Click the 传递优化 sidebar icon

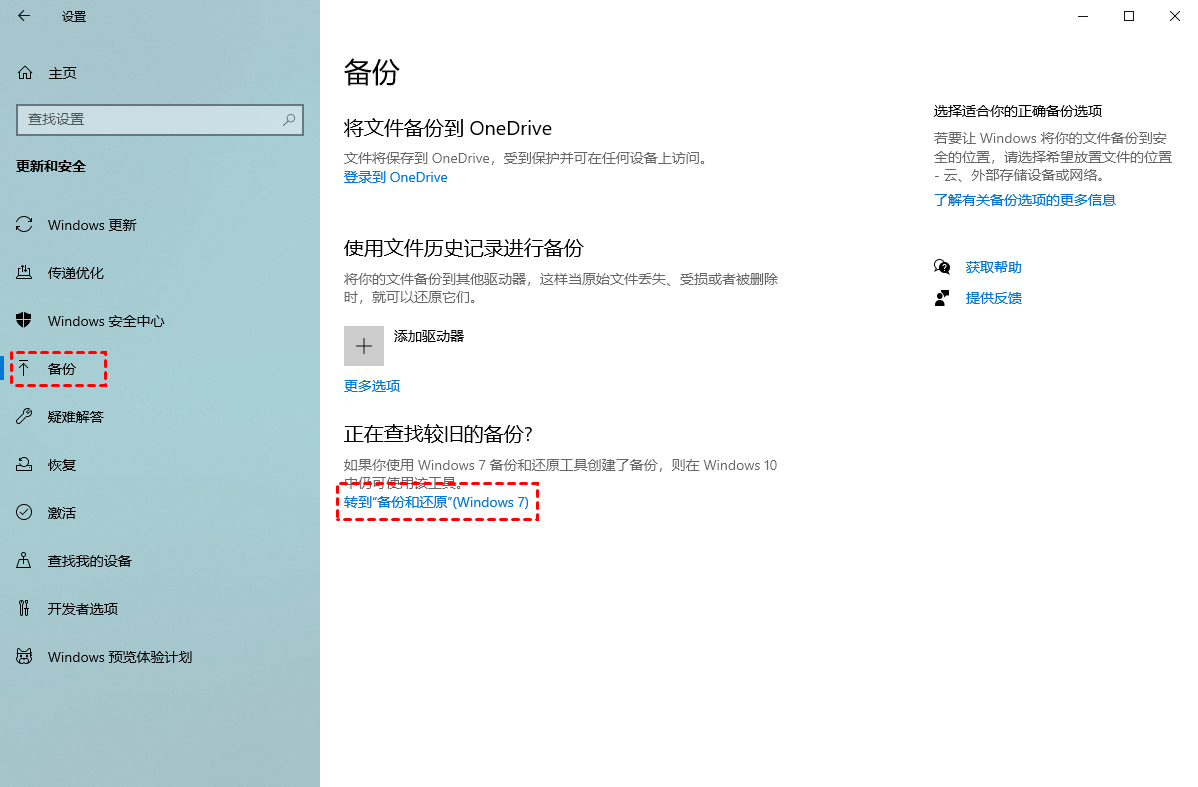(x=25, y=273)
